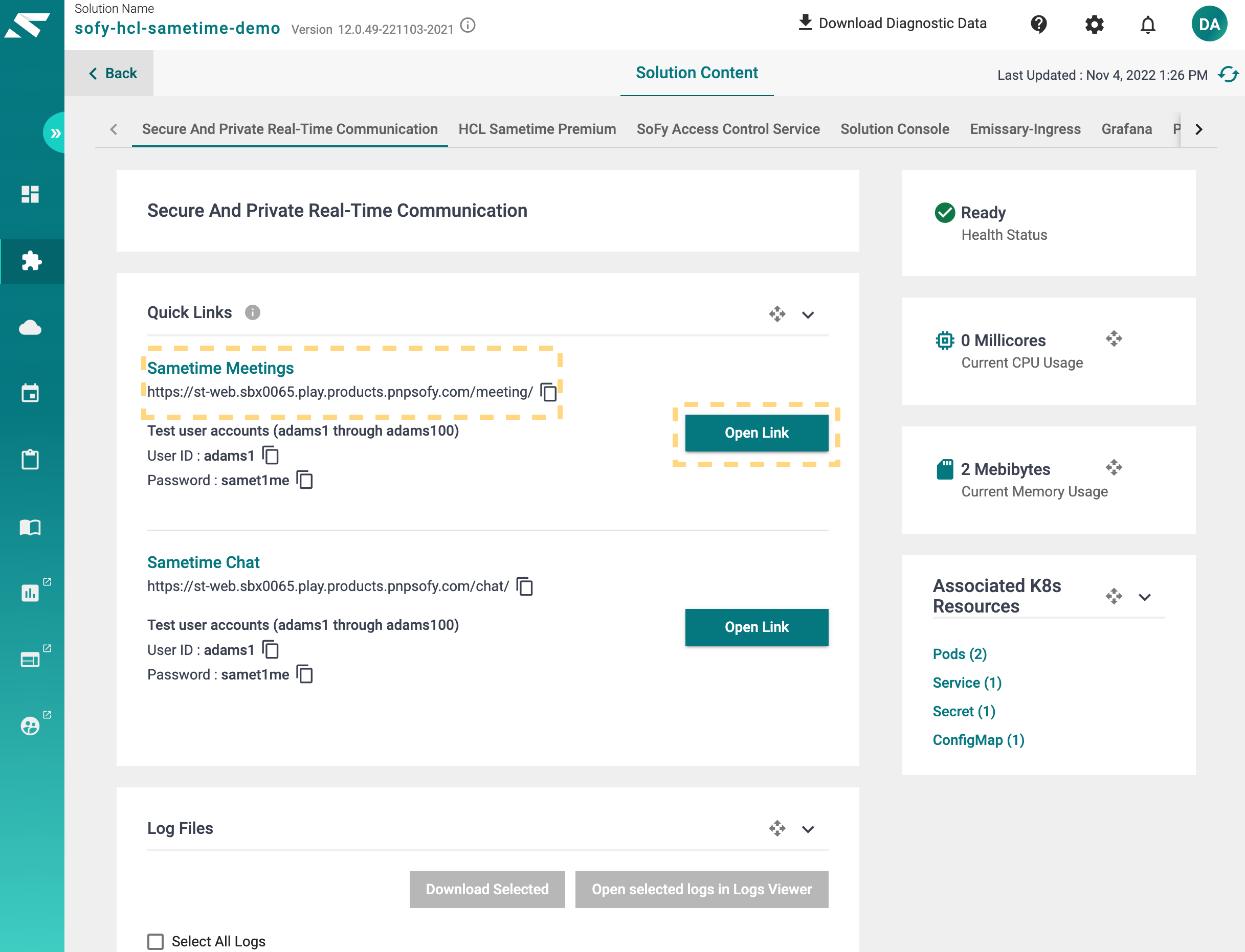Open the dashboard icon in the sidebar
The width and height of the screenshot is (1245, 952).
30,194
